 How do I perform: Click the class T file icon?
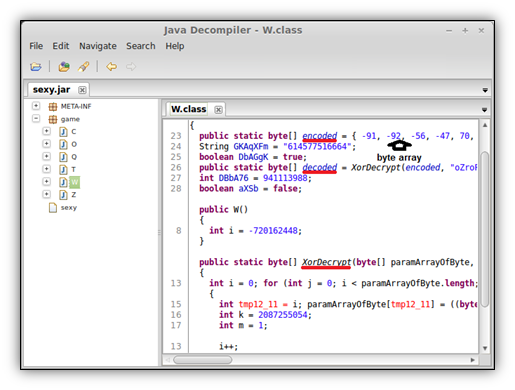pyautogui.click(x=63, y=170)
